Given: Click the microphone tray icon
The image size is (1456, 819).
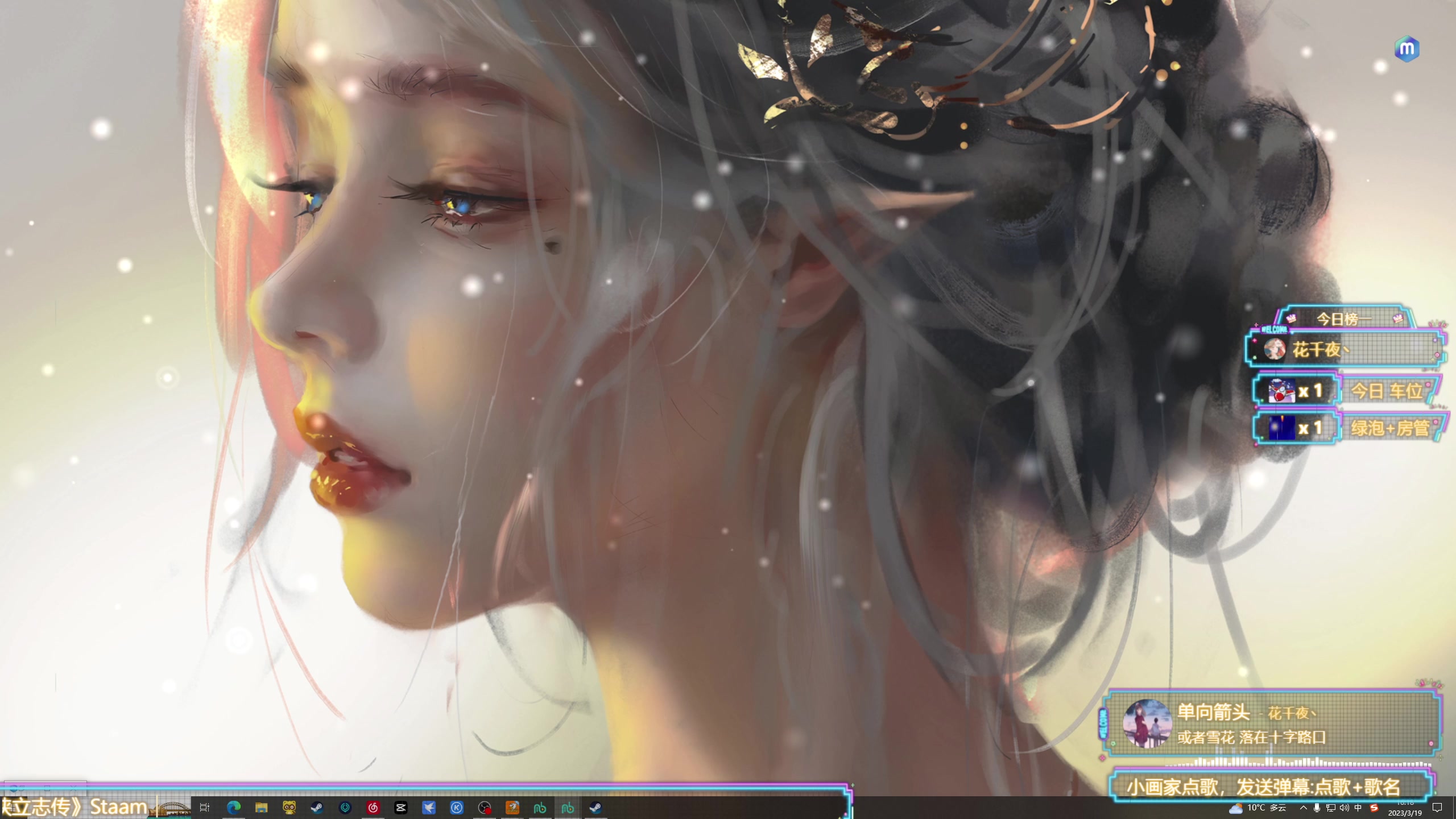Looking at the screenshot, I should [x=1317, y=808].
